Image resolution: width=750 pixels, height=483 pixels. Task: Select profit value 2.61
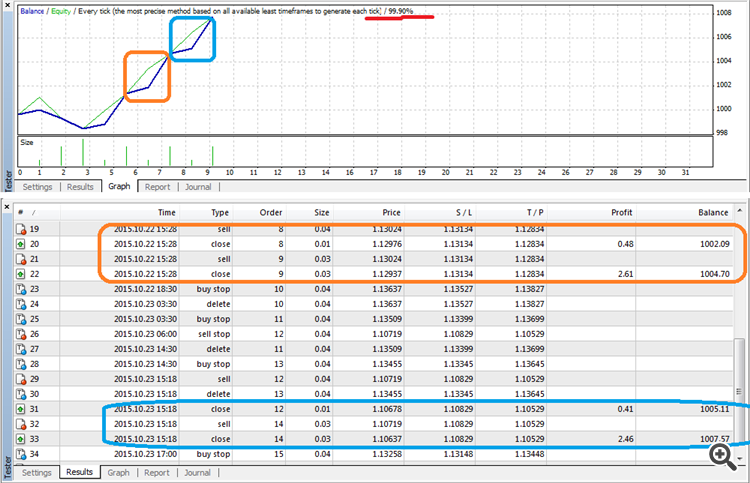[x=625, y=274]
